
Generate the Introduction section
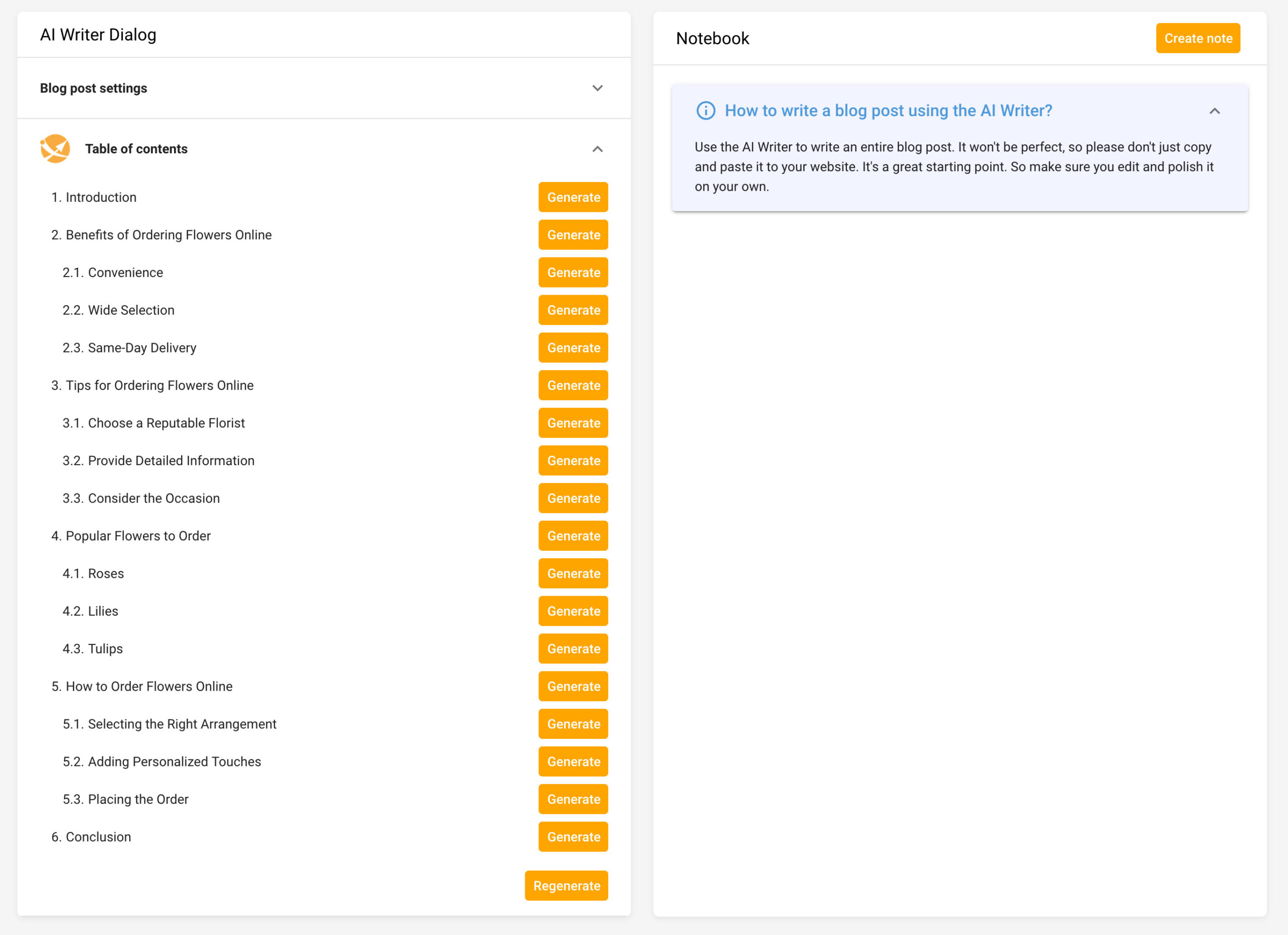(573, 197)
